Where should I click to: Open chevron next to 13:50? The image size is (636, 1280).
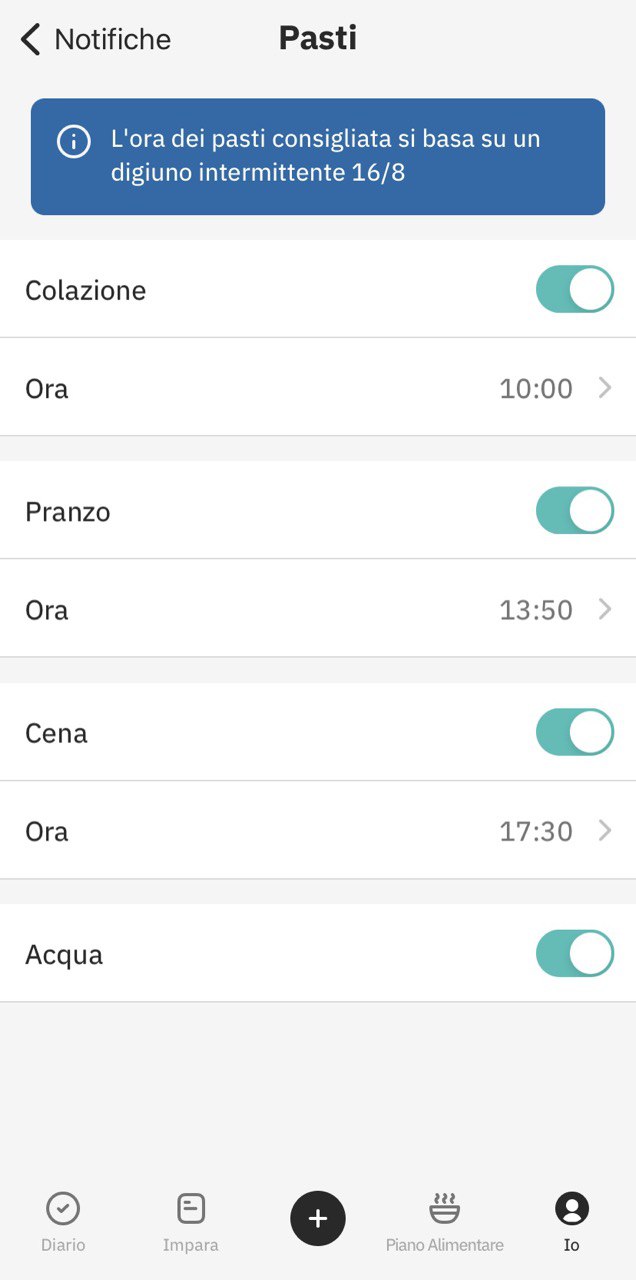pyautogui.click(x=605, y=609)
